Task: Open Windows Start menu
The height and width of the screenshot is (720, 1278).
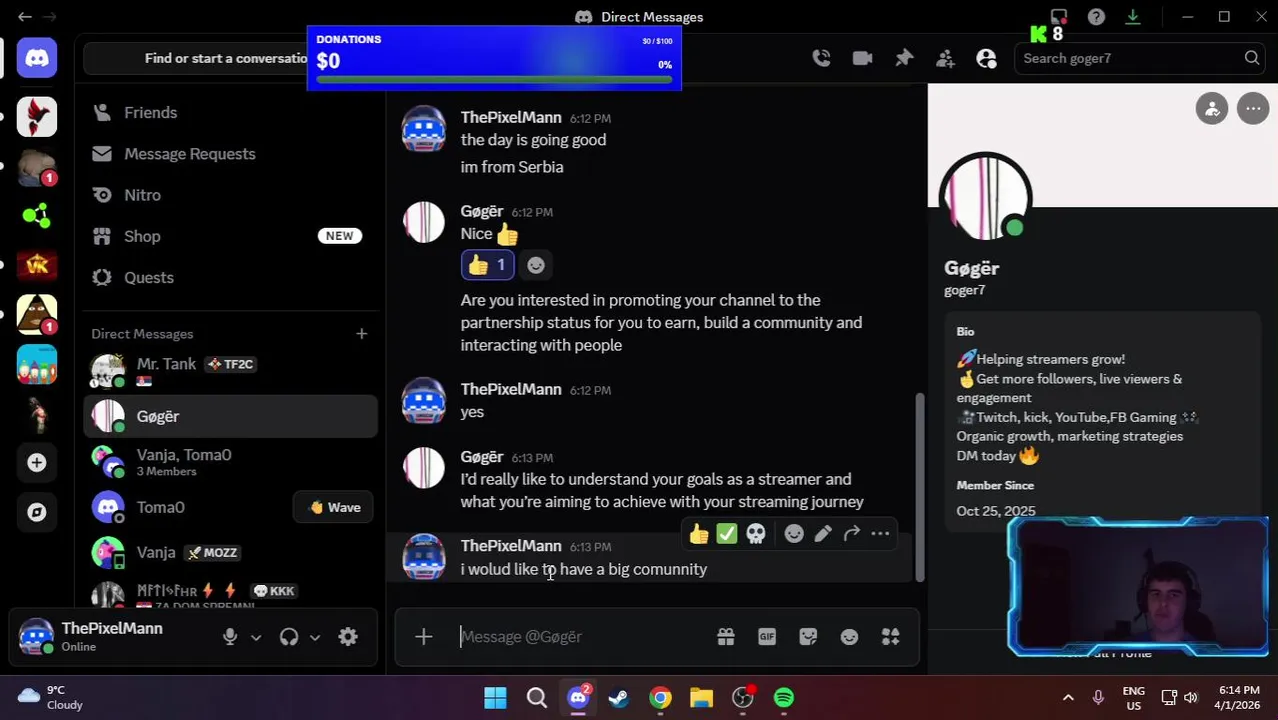Action: pos(495,698)
